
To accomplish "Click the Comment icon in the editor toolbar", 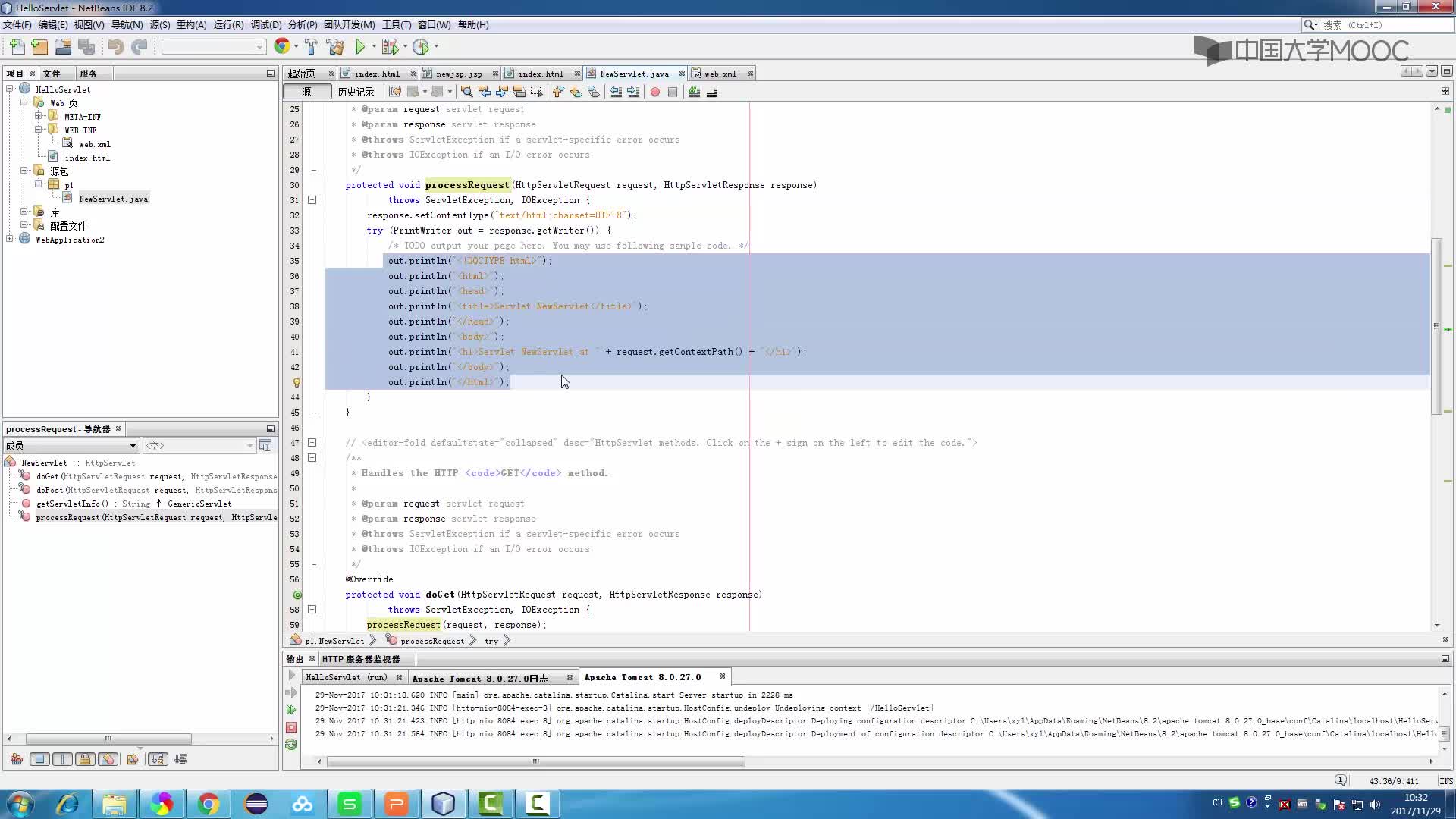I will (695, 92).
